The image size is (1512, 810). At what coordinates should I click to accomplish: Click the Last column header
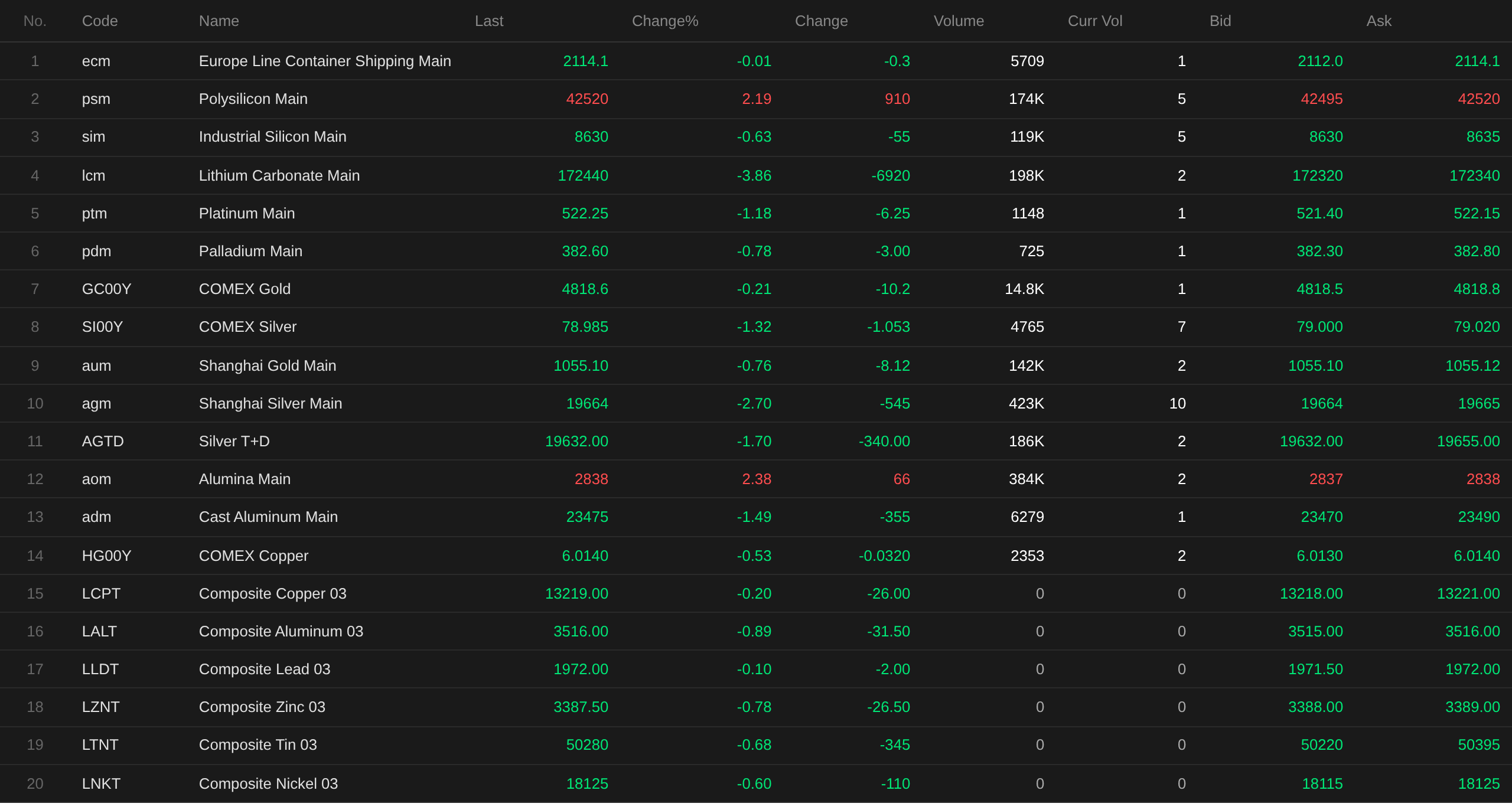point(489,21)
